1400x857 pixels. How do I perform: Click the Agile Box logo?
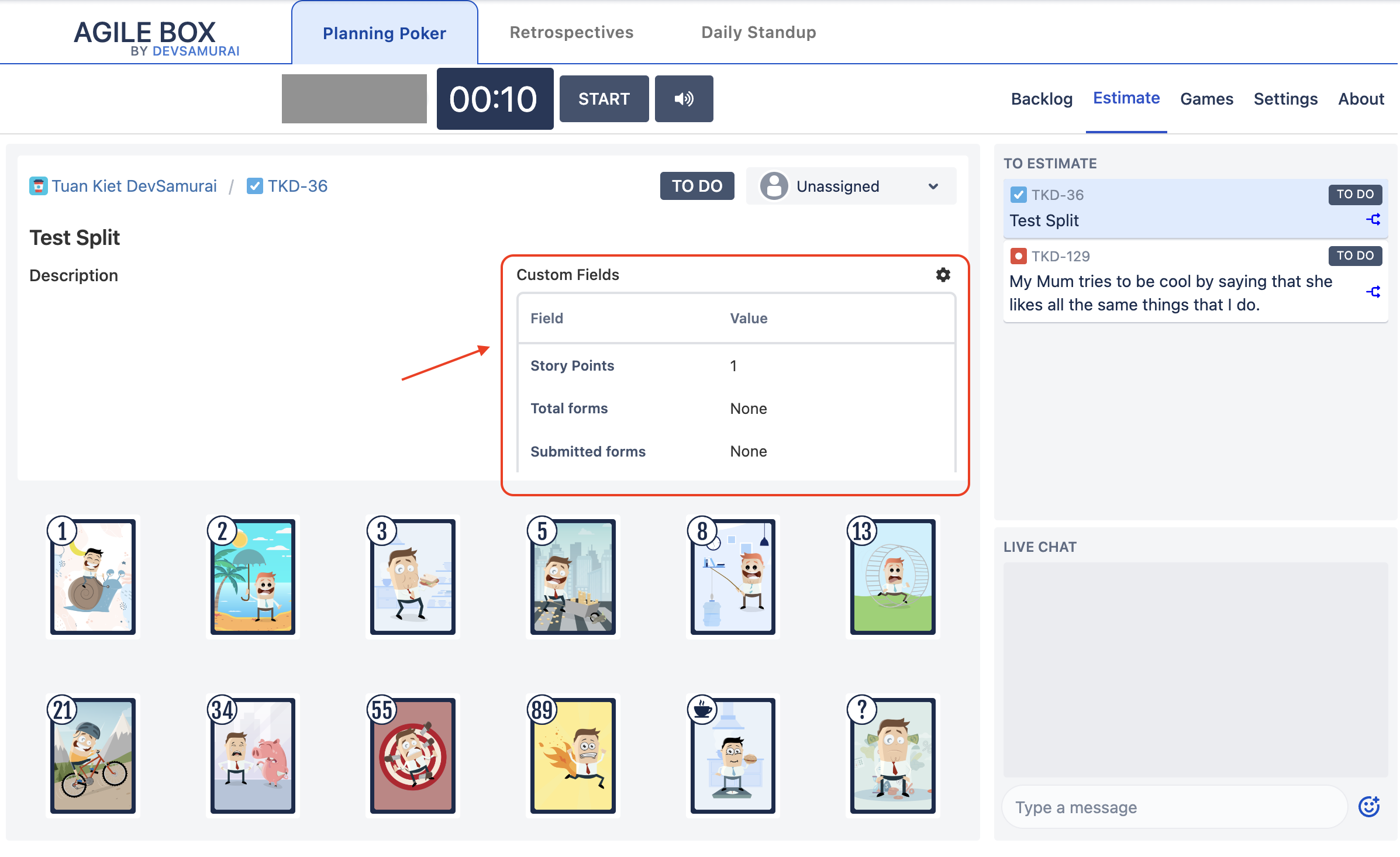pyautogui.click(x=156, y=38)
